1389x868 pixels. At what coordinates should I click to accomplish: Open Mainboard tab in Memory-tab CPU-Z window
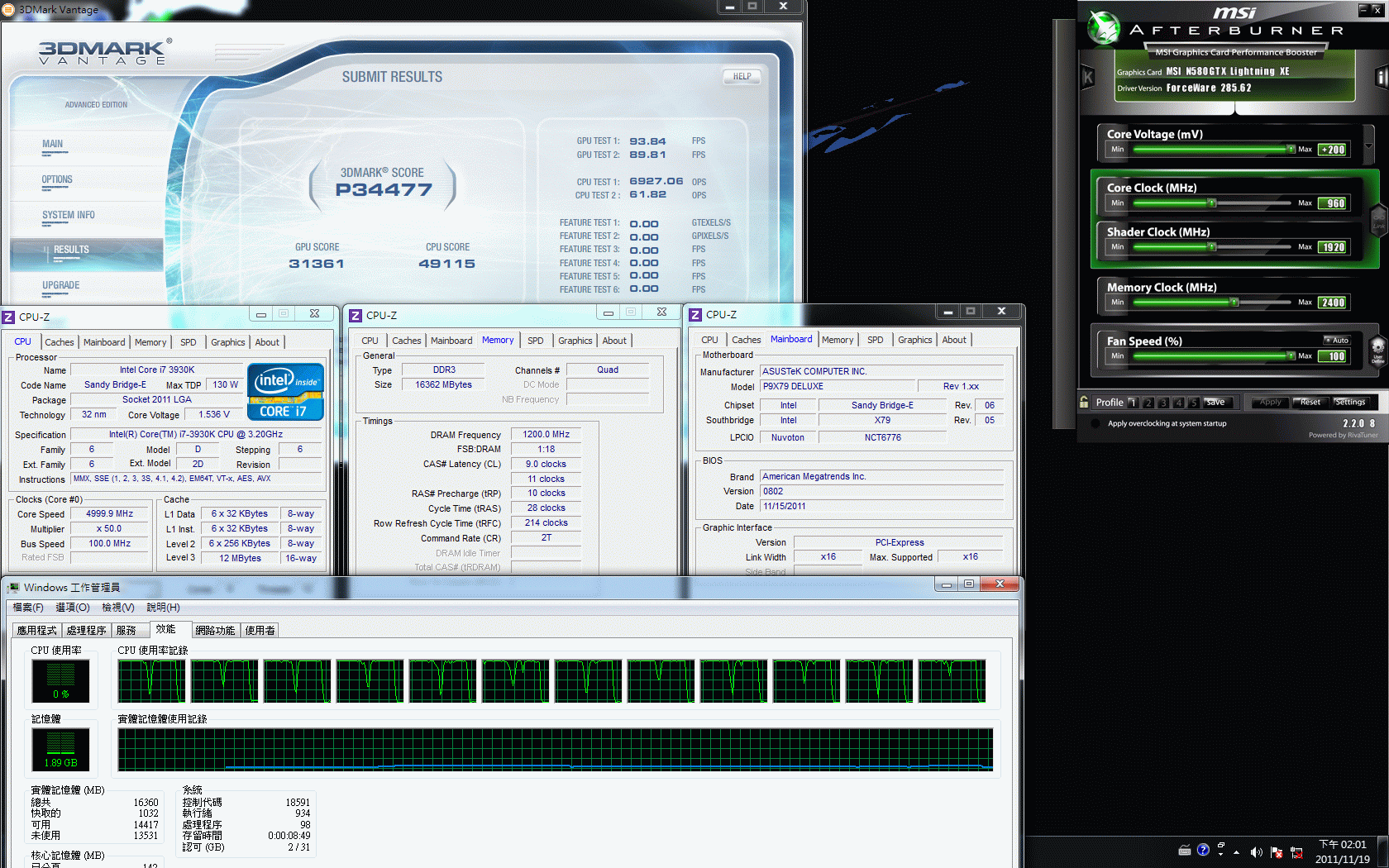(451, 341)
